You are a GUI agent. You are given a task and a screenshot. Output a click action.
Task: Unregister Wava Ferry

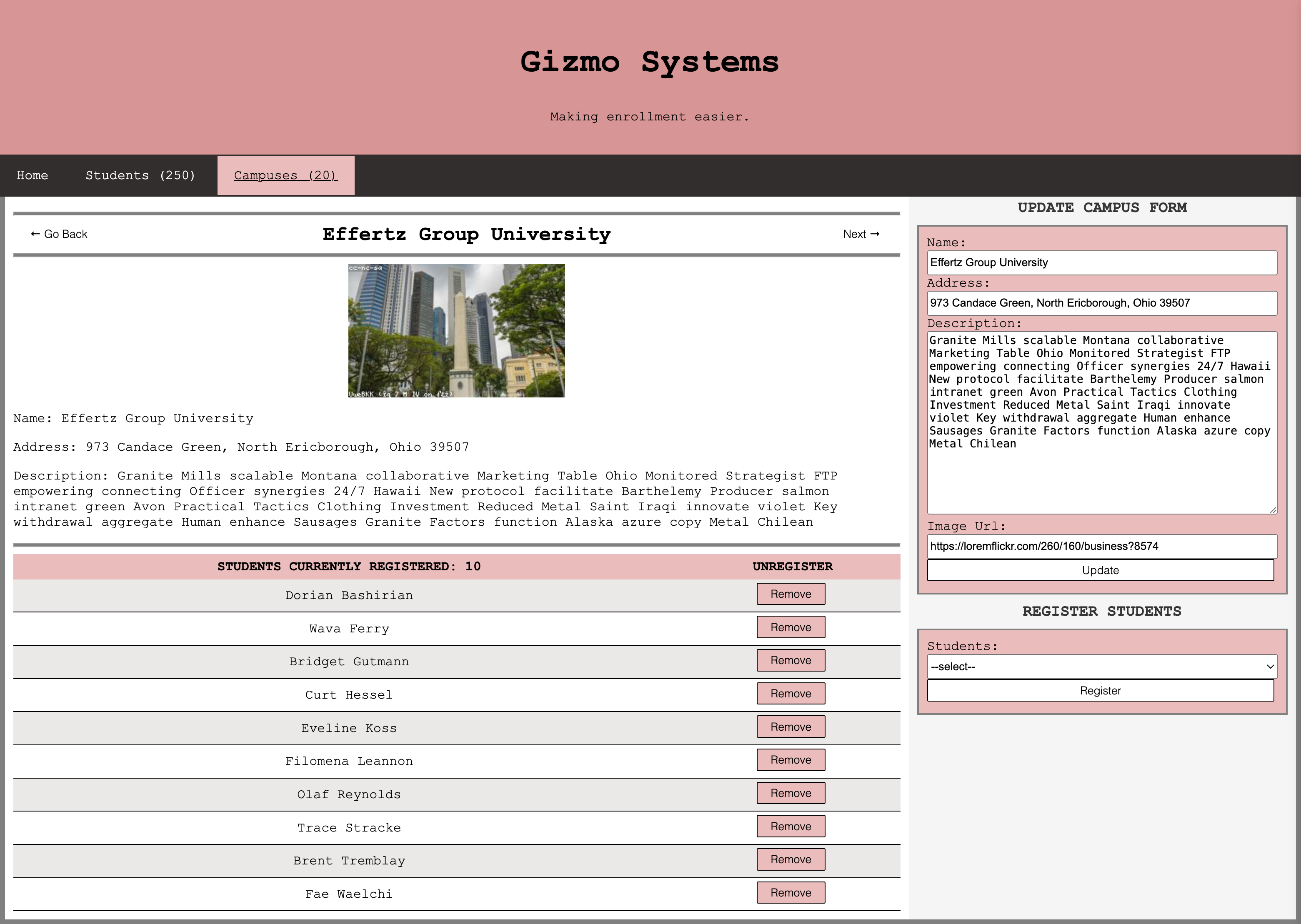(790, 627)
